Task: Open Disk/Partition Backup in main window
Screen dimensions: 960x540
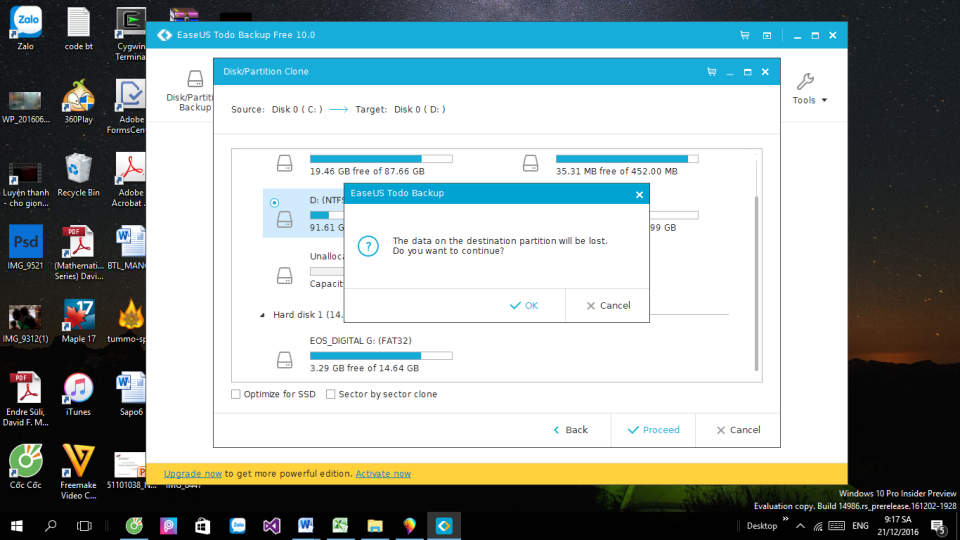Action: tap(194, 91)
